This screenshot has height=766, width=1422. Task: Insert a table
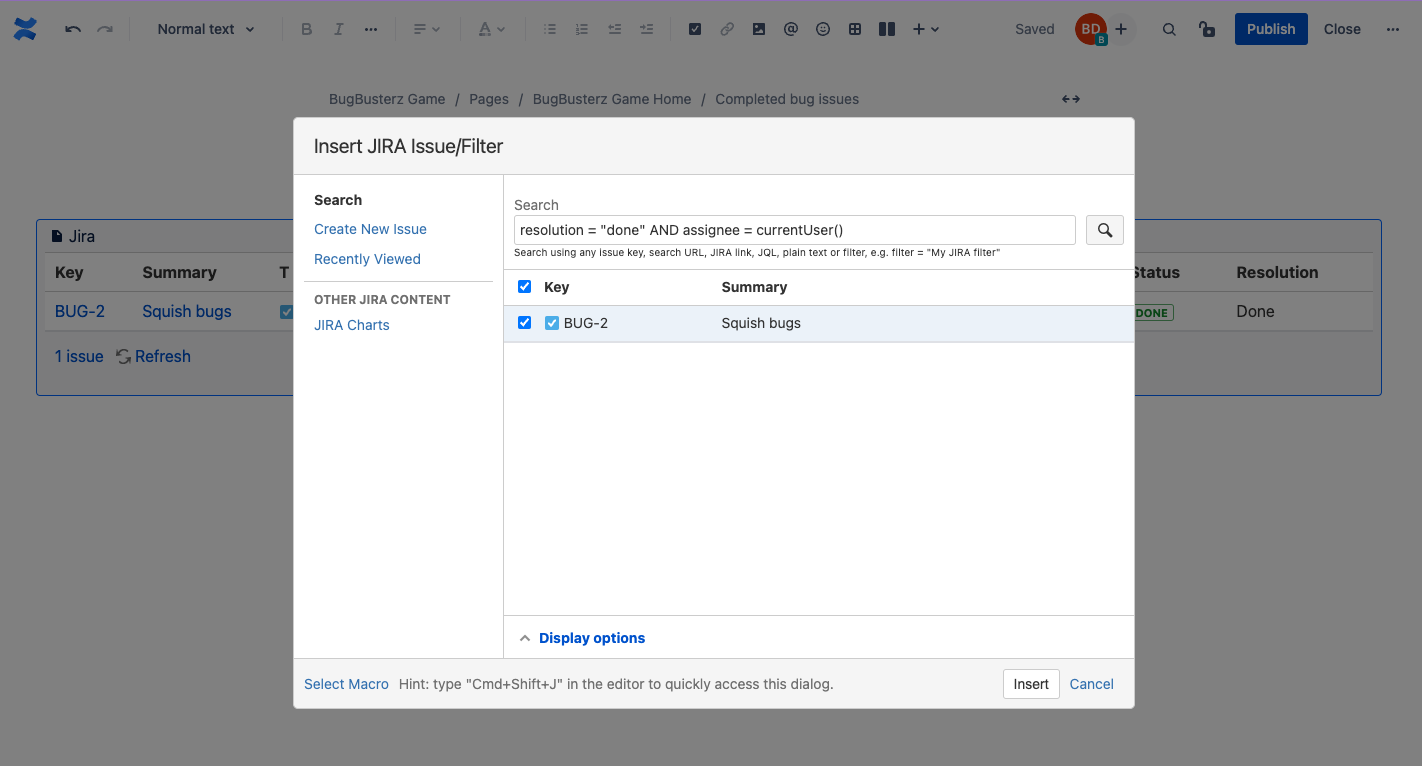(855, 29)
